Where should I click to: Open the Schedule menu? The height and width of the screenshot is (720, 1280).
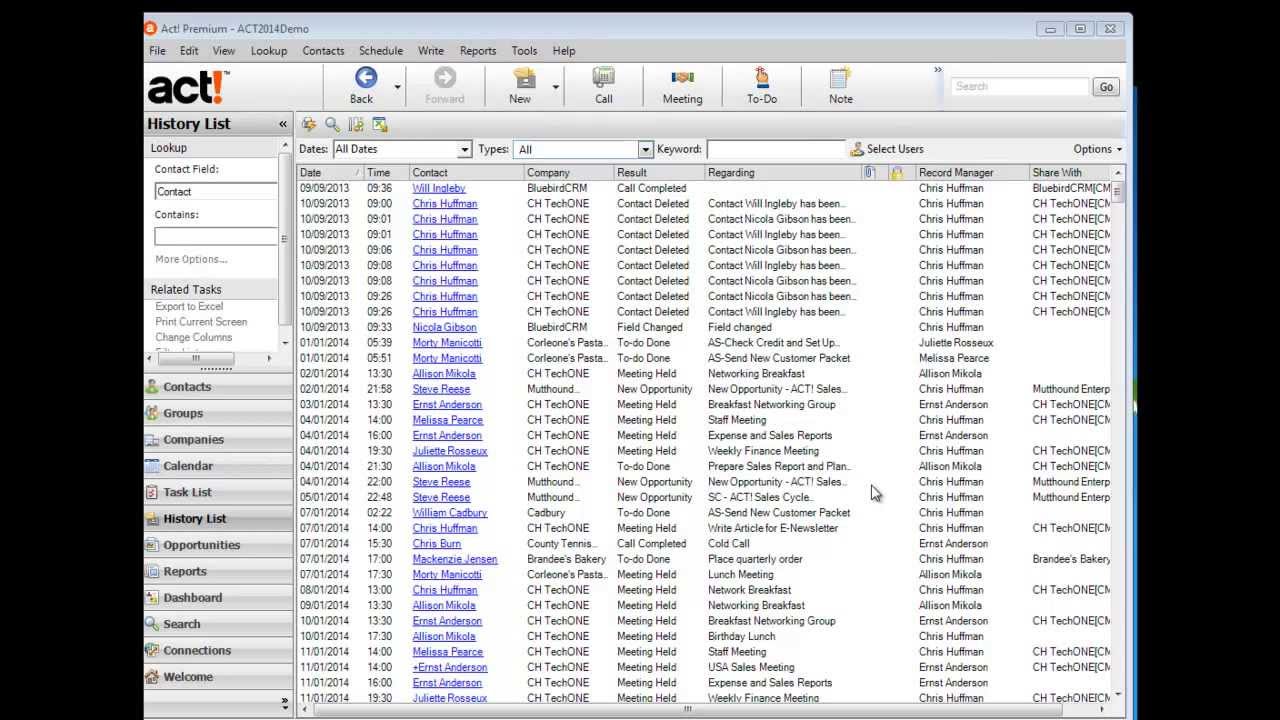pos(381,51)
